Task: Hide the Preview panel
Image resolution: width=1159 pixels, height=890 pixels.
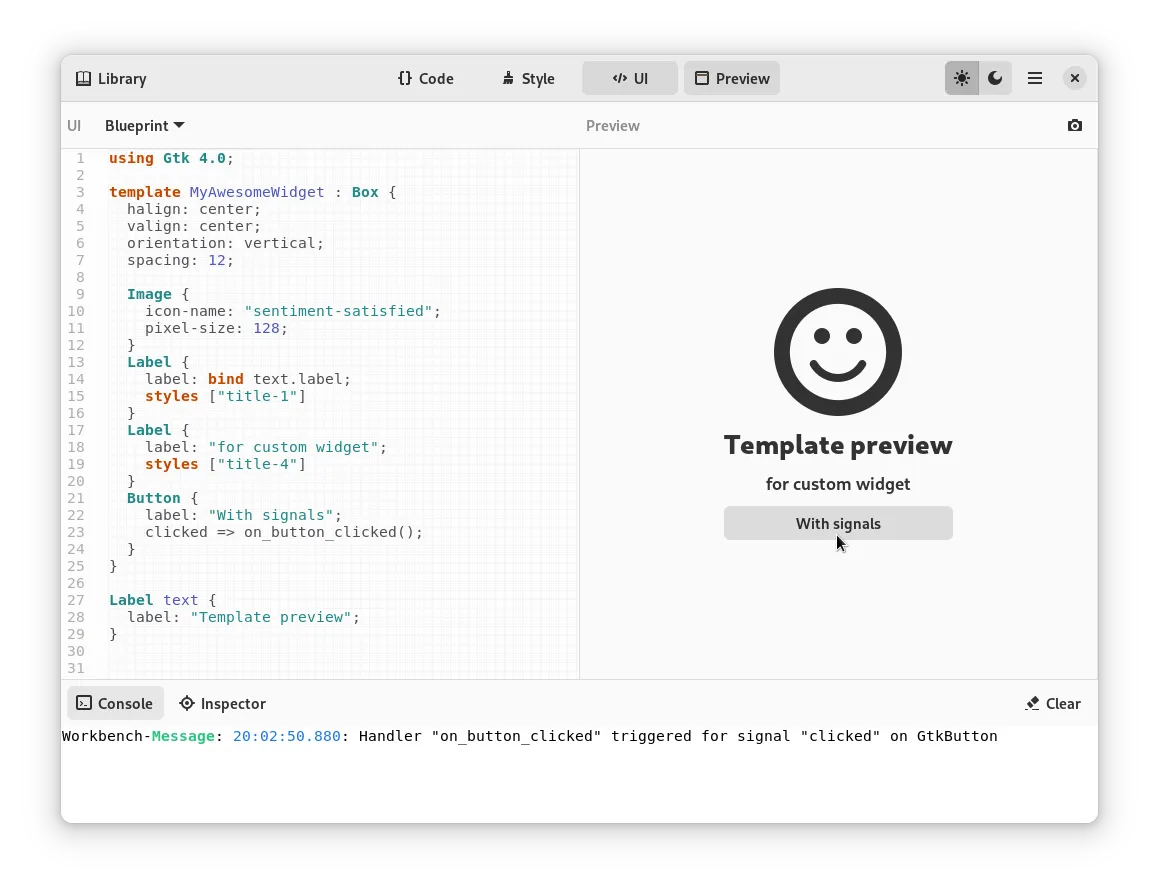Action: [732, 78]
